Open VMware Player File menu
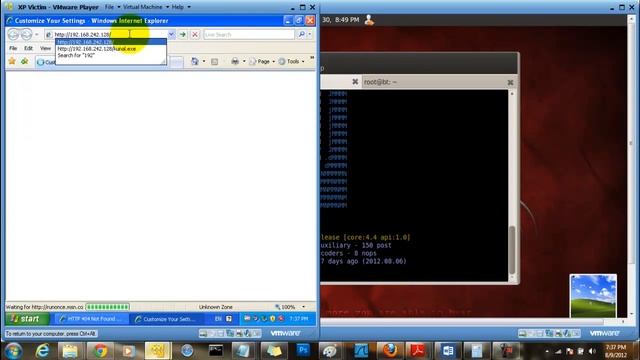Screen dimensions: 640x360 click(112, 7)
